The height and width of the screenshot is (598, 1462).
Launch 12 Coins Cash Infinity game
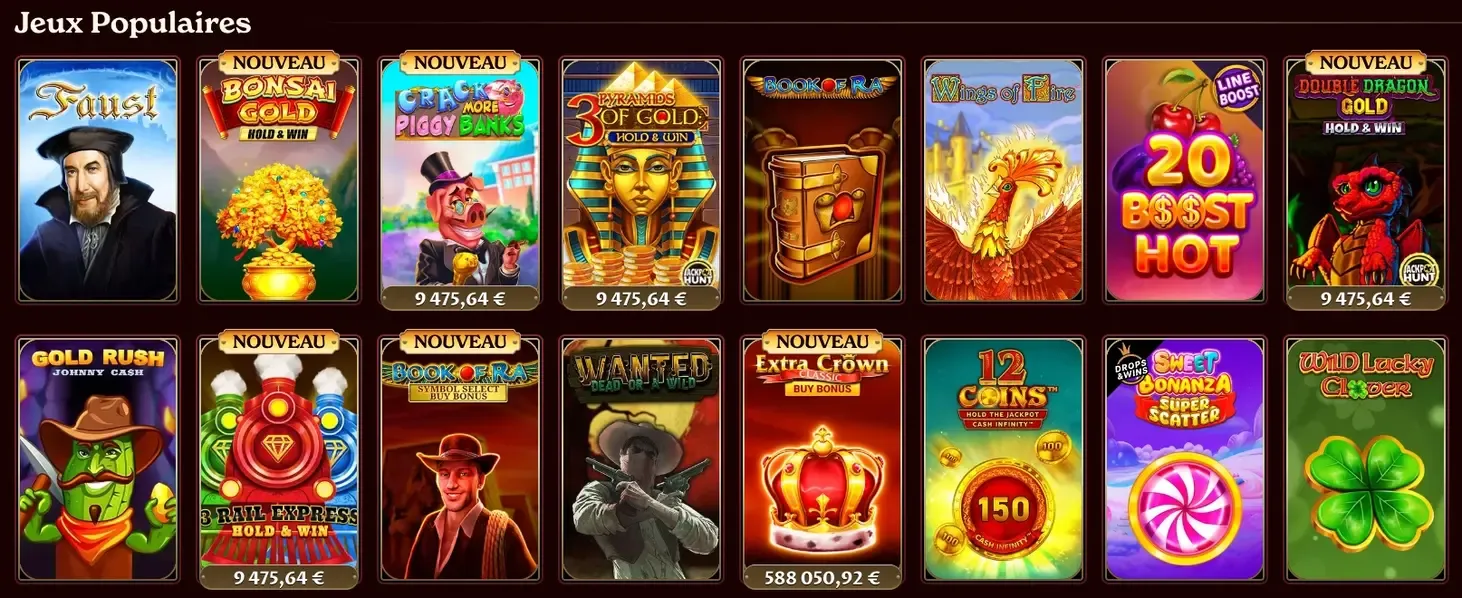click(x=1003, y=460)
